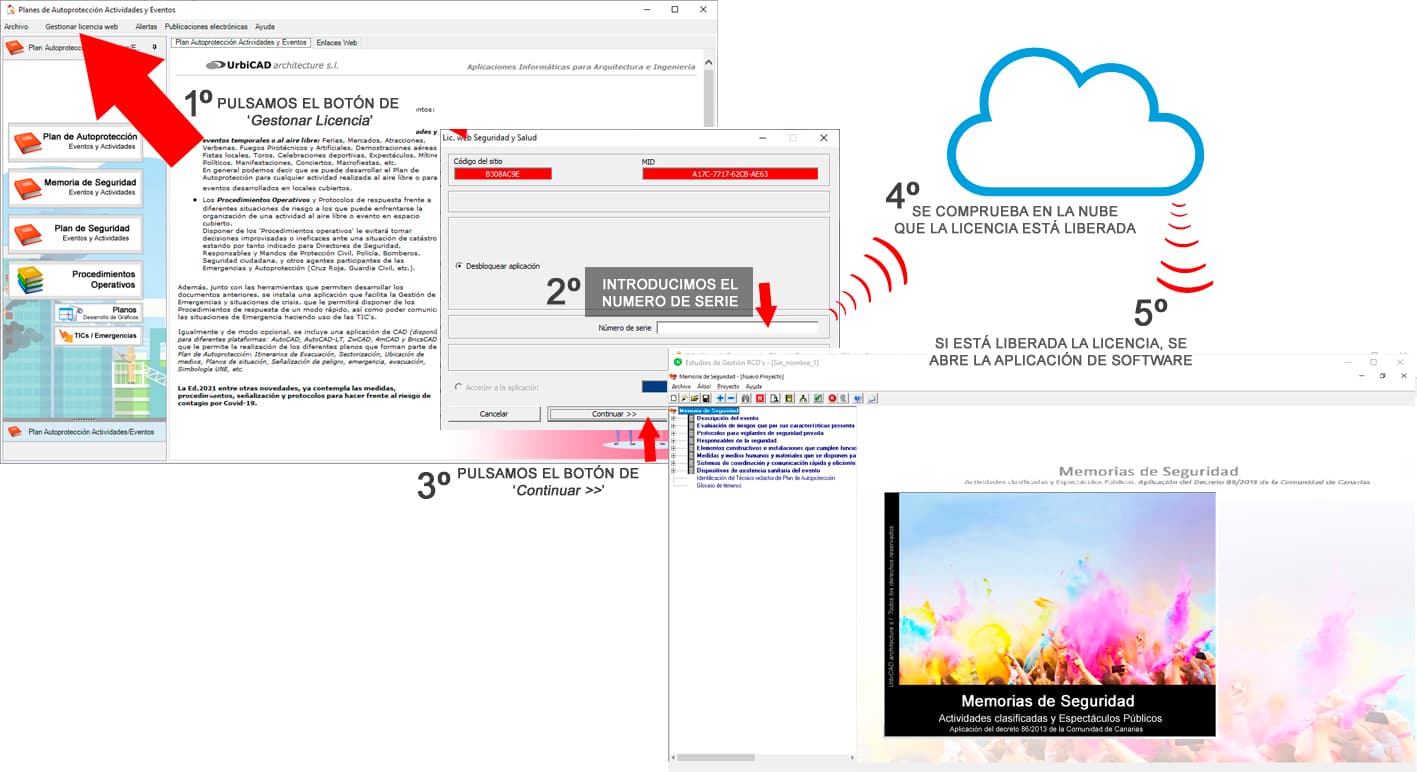Viewport: 1417px width, 772px height.
Task: Open the Publicaciones electrónicas menu
Action: [x=206, y=27]
